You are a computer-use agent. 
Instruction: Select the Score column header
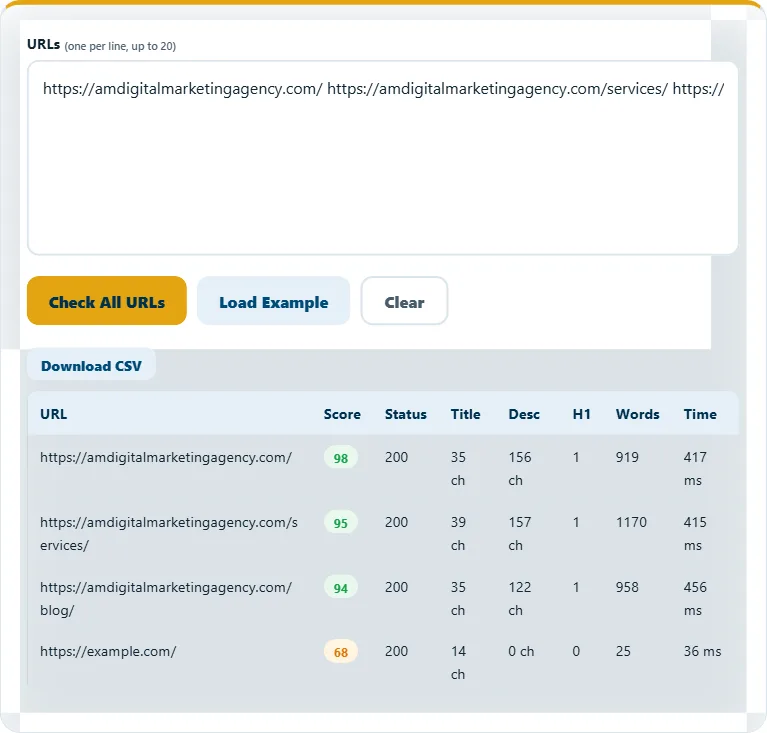point(342,414)
